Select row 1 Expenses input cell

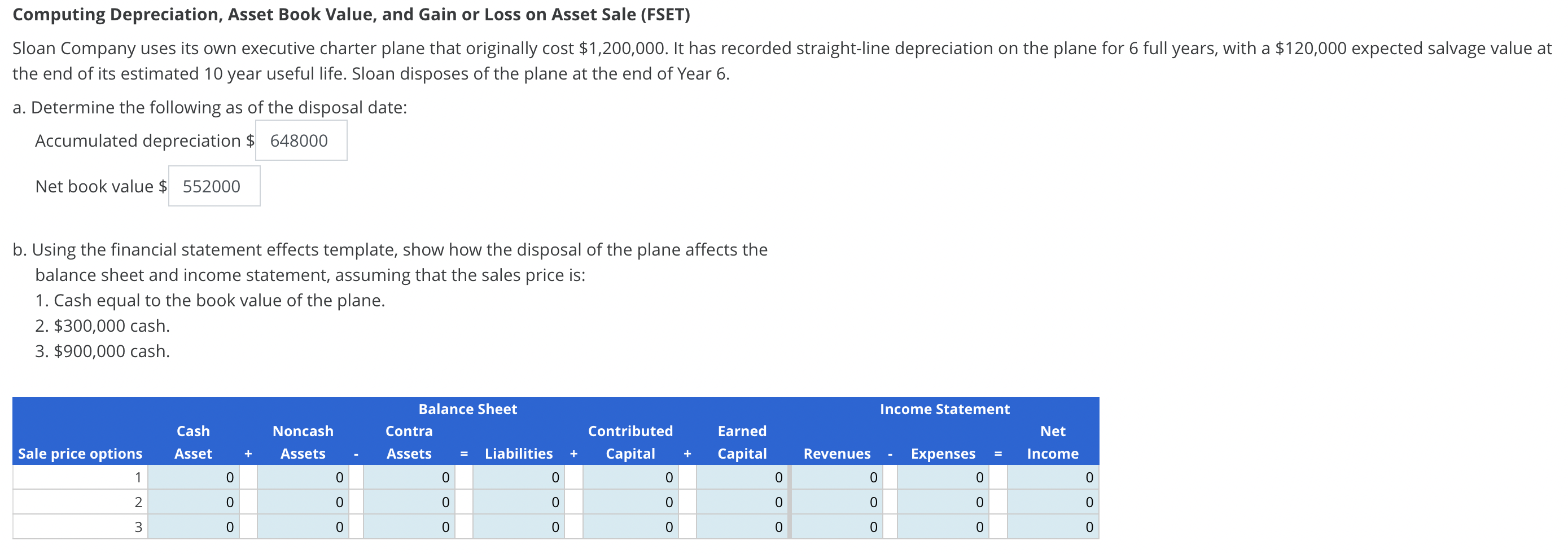(x=942, y=477)
